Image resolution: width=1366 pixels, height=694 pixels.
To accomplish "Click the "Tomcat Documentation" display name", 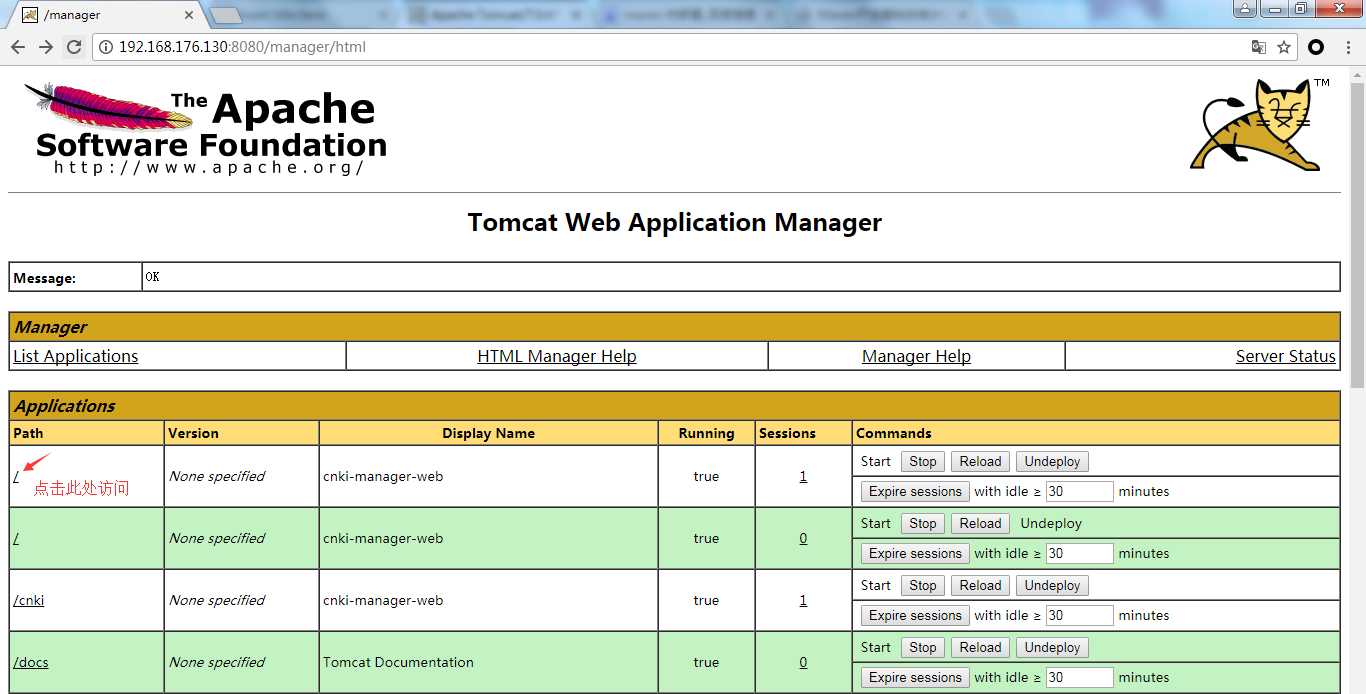I will point(398,662).
